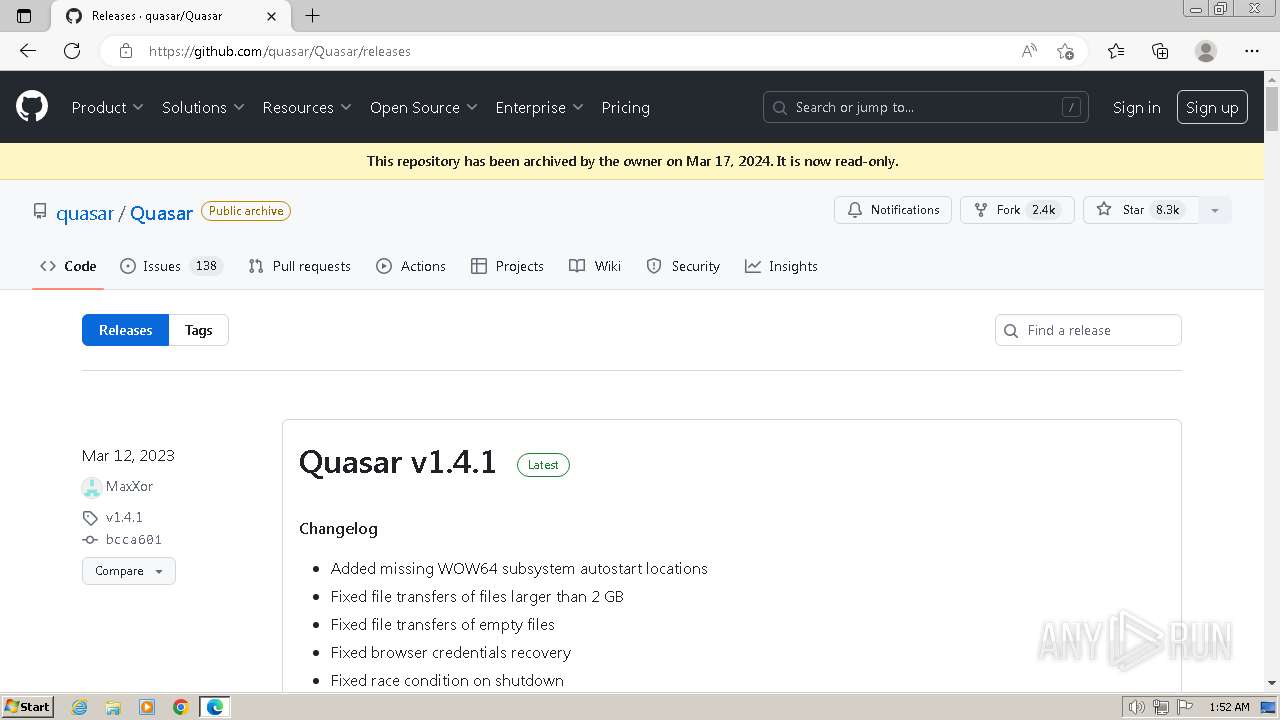Click the Sign in link
This screenshot has height=720, width=1280.
tap(1136, 107)
